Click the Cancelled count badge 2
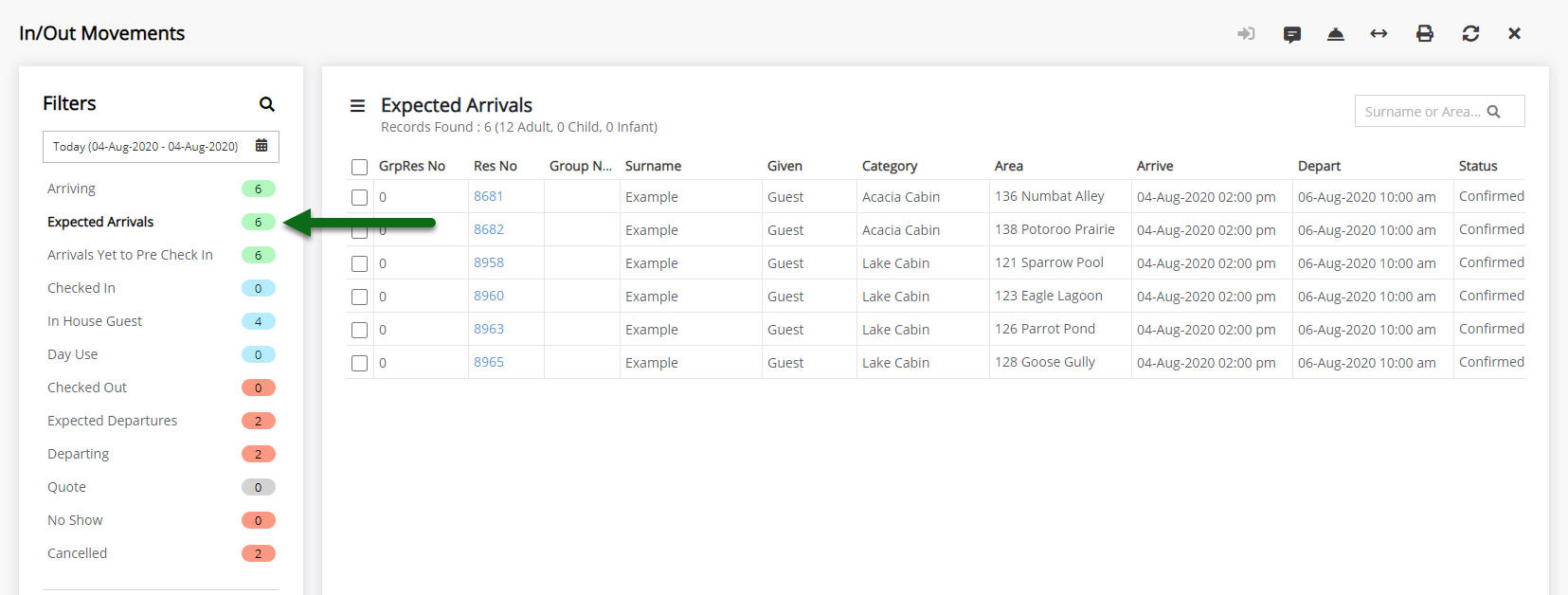Viewport: 1568px width, 595px height. (259, 553)
